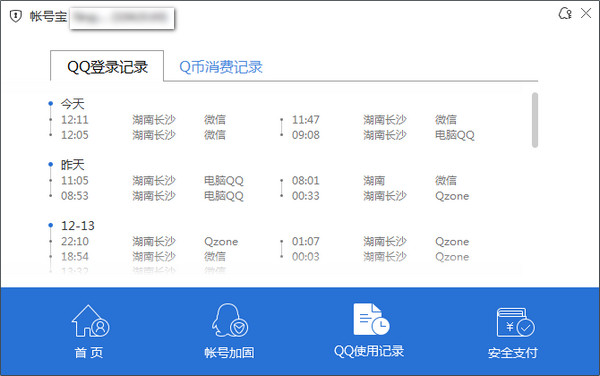Click the 今天 09:08 login time
The height and width of the screenshot is (376, 600).
click(x=306, y=135)
